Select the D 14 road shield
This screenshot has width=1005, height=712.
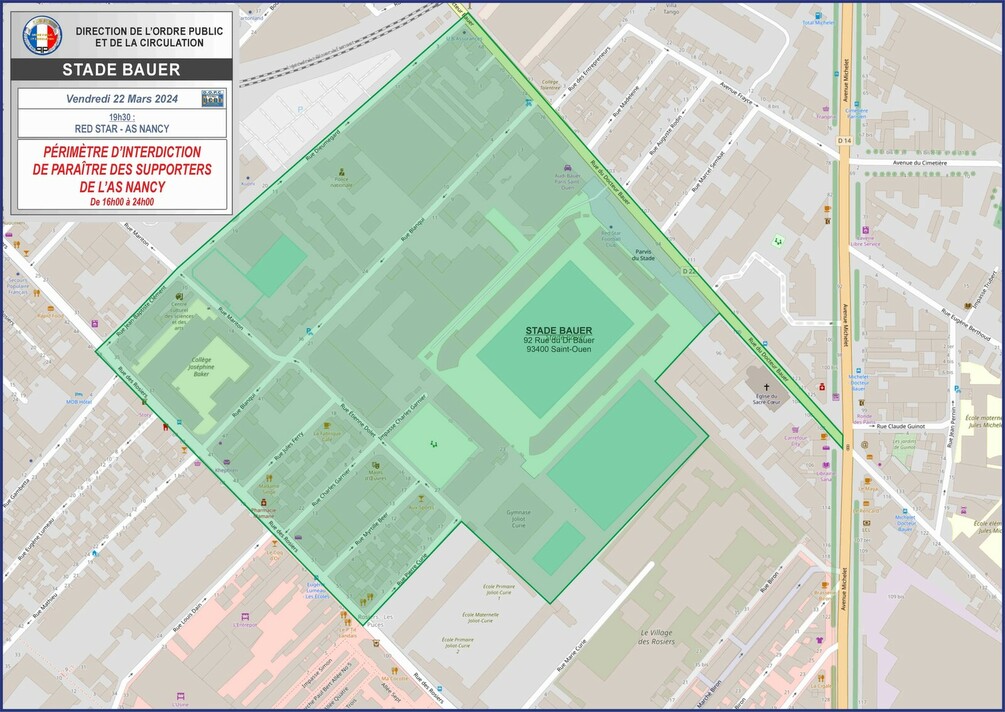click(845, 140)
